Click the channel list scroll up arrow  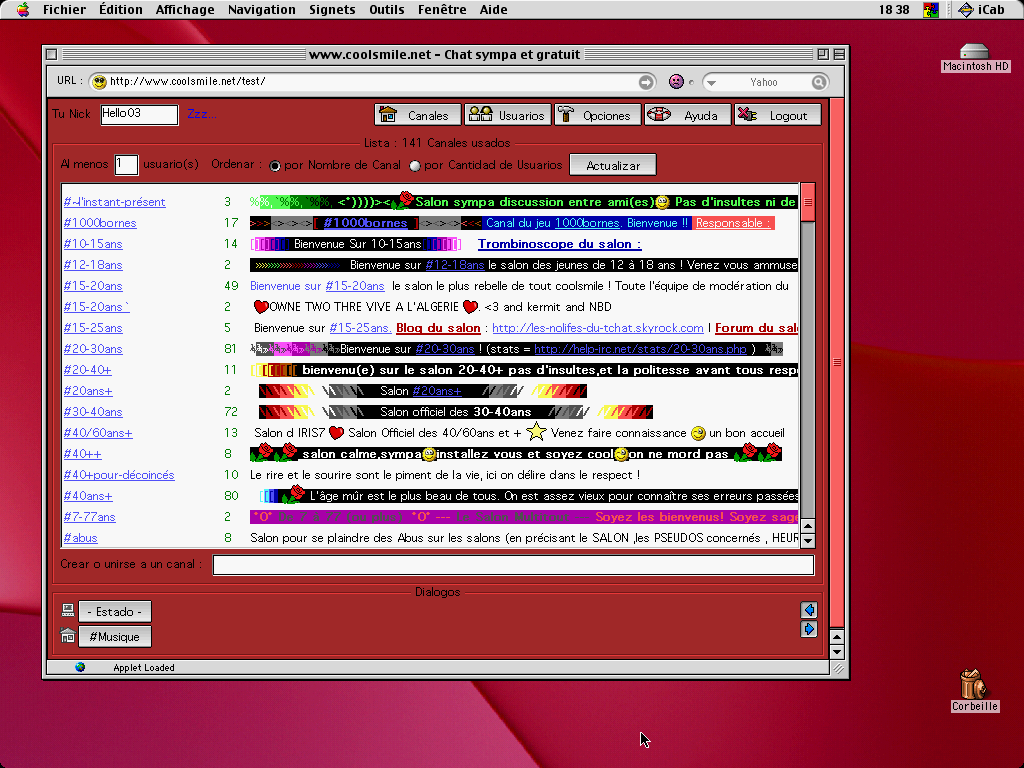click(808, 526)
